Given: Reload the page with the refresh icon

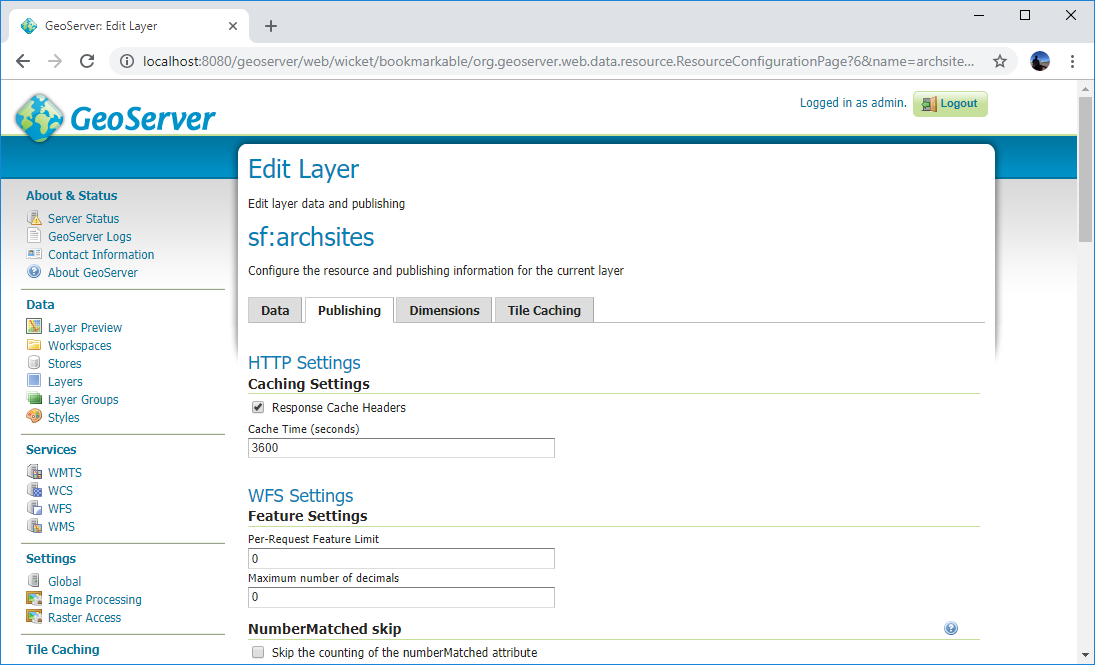Looking at the screenshot, I should click(87, 61).
